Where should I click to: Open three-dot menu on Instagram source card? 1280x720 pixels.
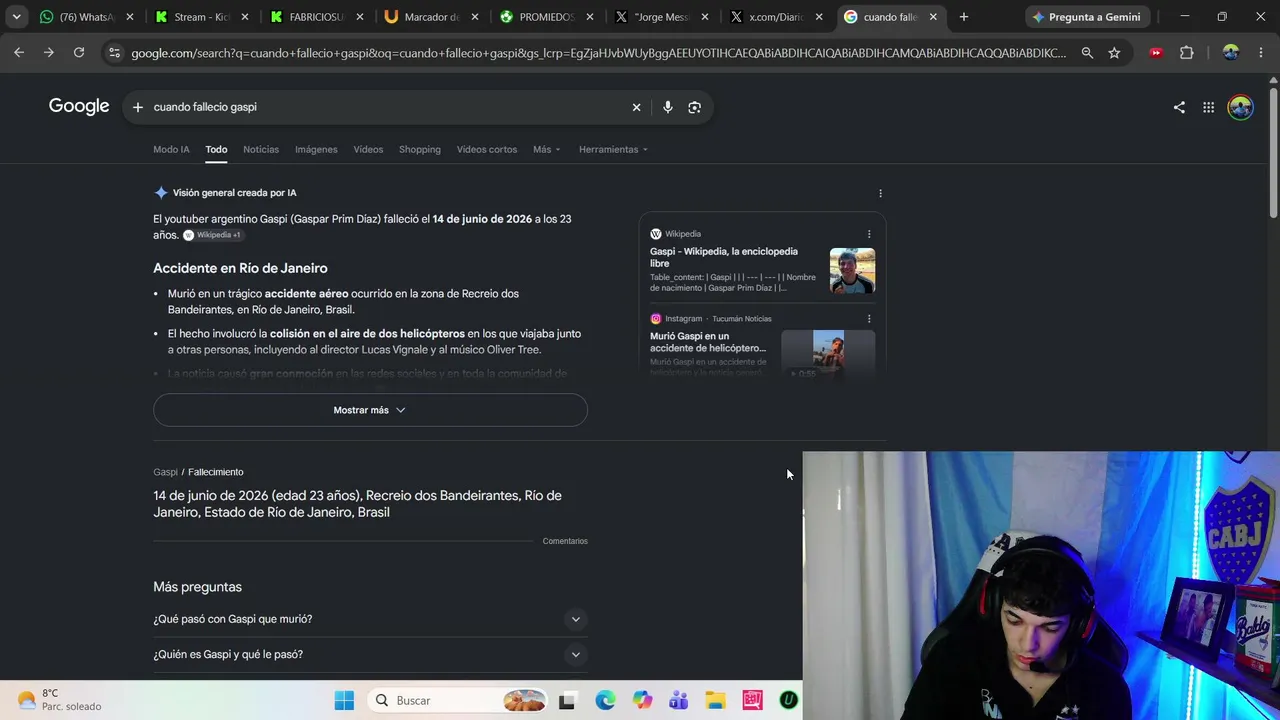pos(869,319)
